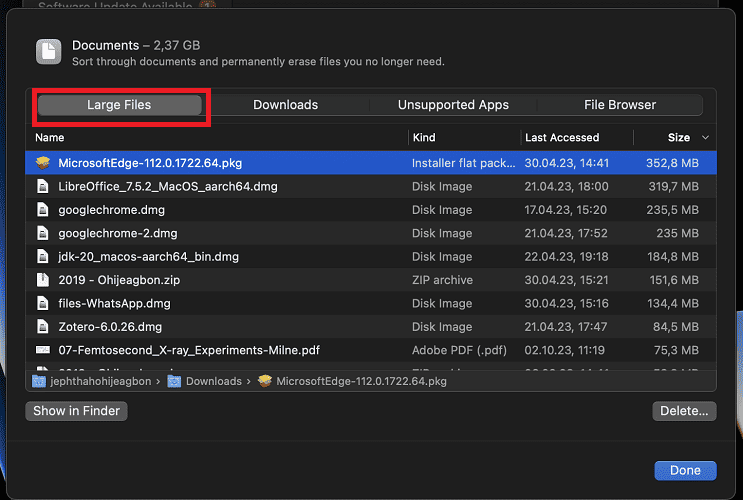Switch to File Browser tab

click(620, 105)
